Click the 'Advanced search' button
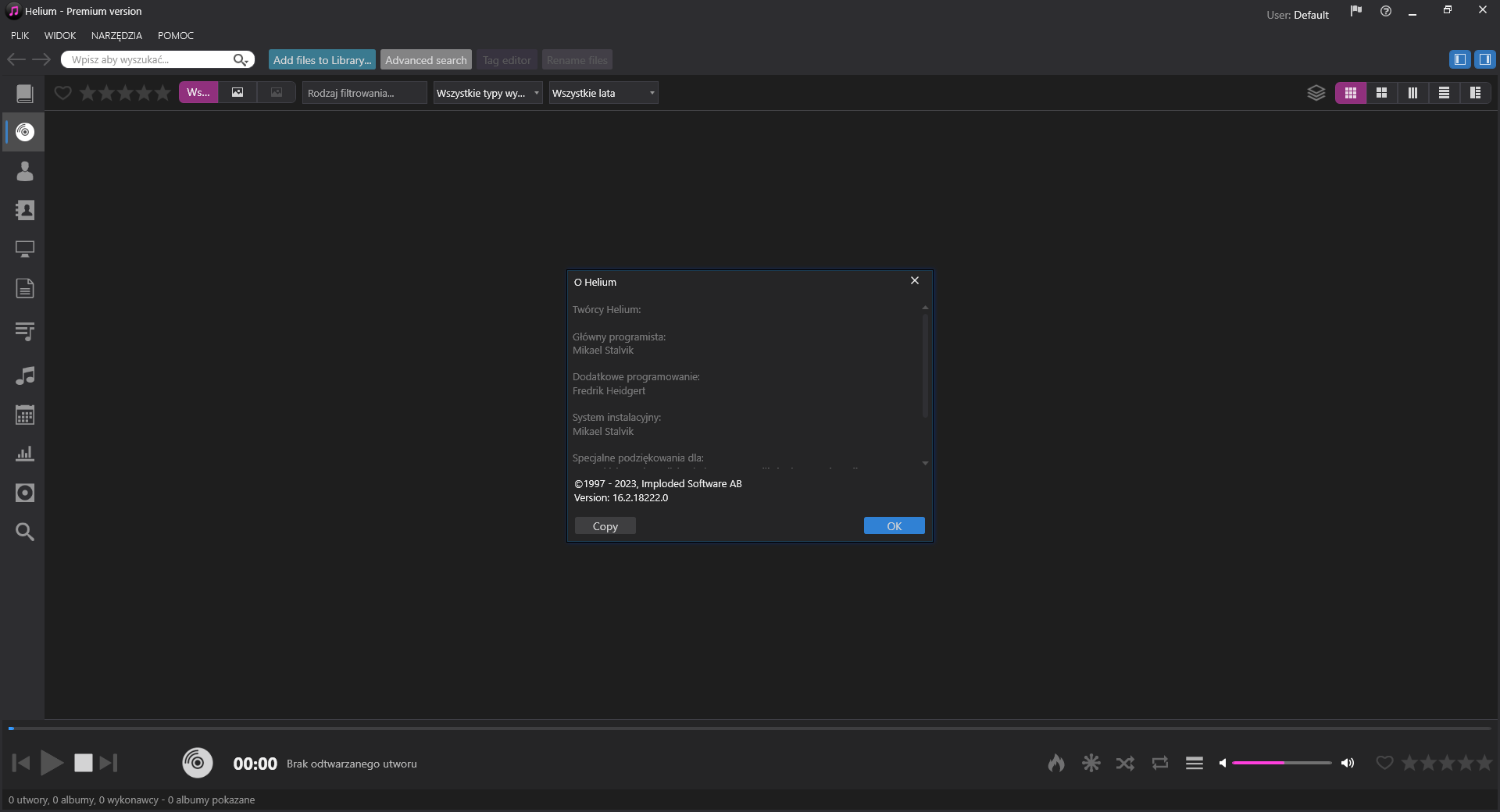1500x812 pixels. (x=426, y=60)
